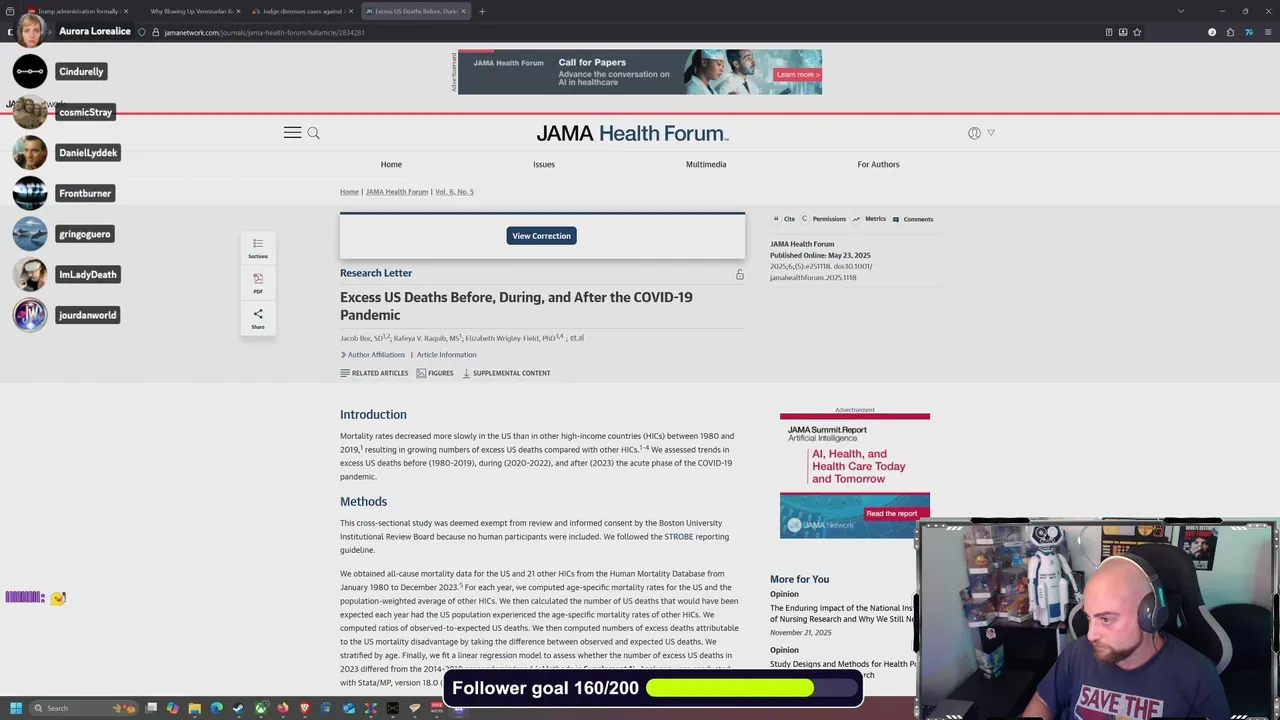Open a new browser tab
This screenshot has width=1280, height=720.
point(482,11)
